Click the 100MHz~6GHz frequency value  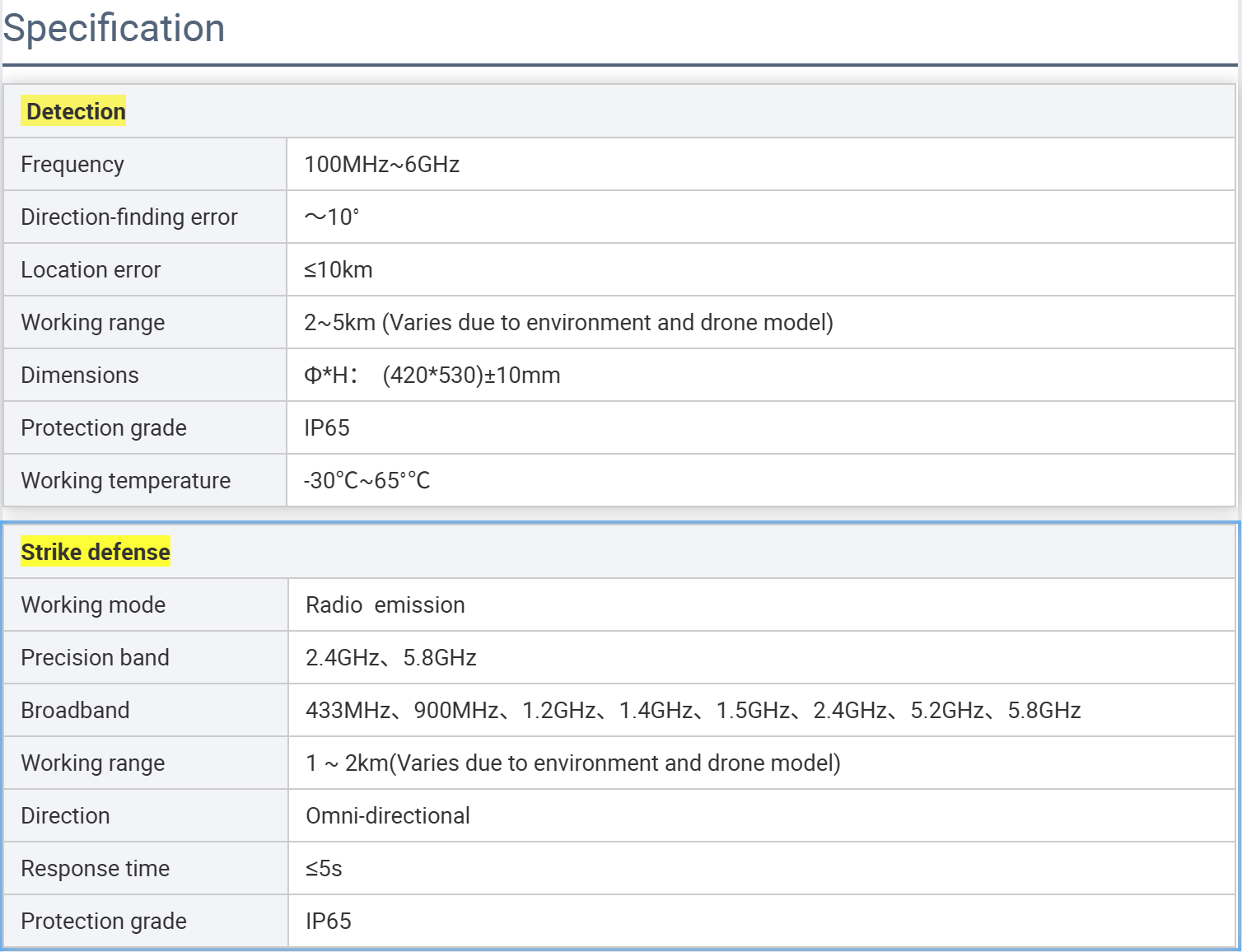tap(381, 164)
